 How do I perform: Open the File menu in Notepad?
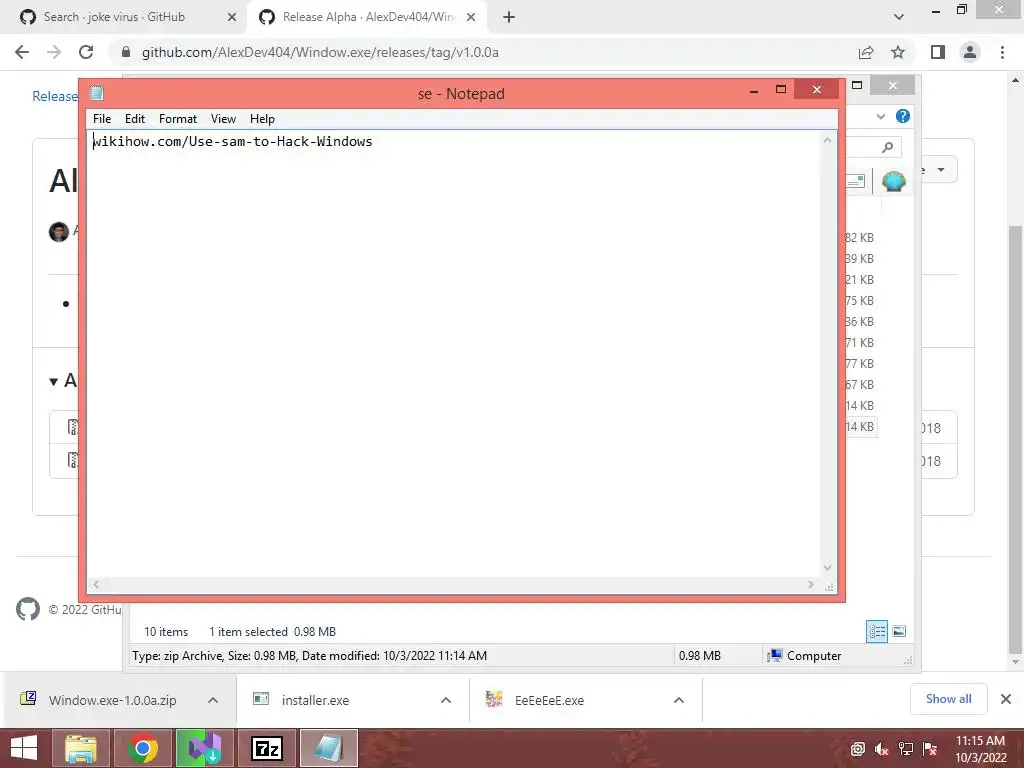(x=102, y=119)
